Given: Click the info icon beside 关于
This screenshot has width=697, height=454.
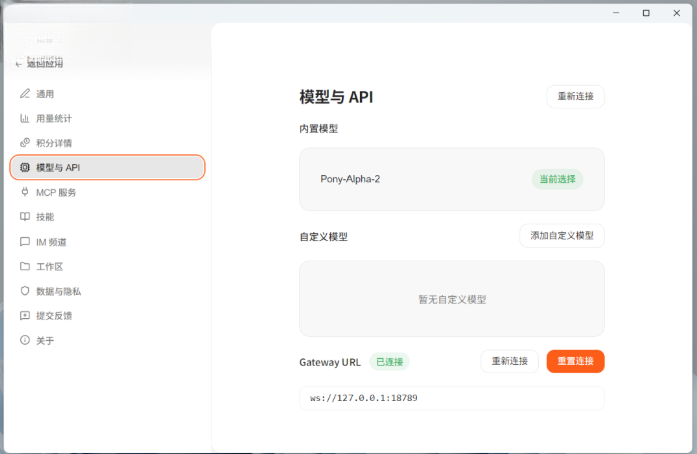Looking at the screenshot, I should click(25, 340).
